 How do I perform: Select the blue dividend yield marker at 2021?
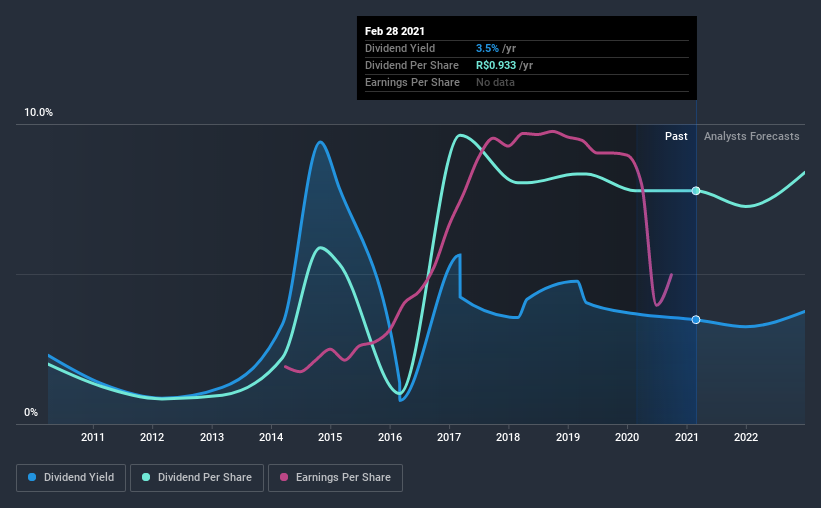tap(696, 319)
